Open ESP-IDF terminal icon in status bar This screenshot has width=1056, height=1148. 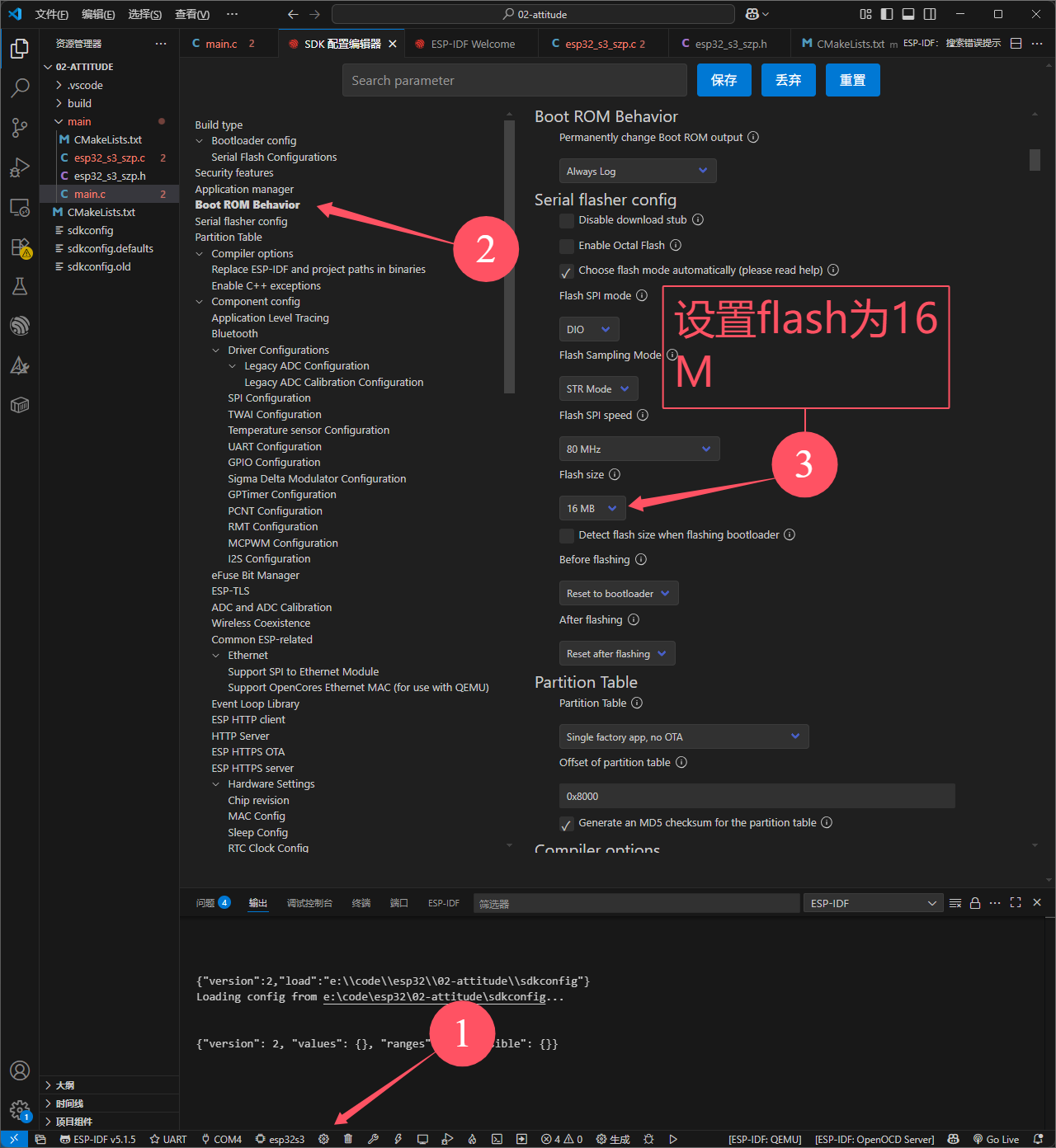point(497,1139)
